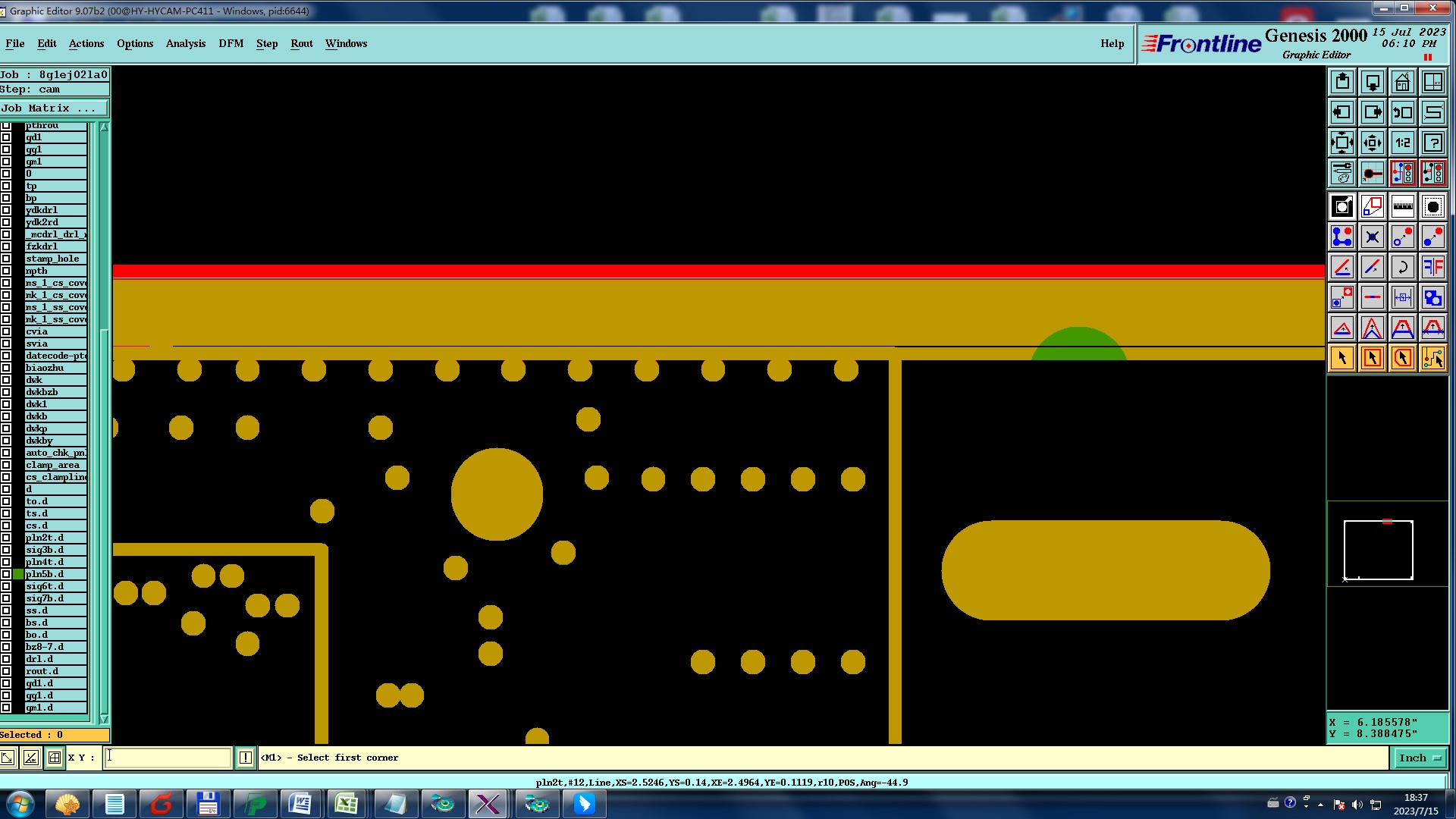Click the dimension width icon
The image size is (1456, 819).
pyautogui.click(x=1402, y=297)
